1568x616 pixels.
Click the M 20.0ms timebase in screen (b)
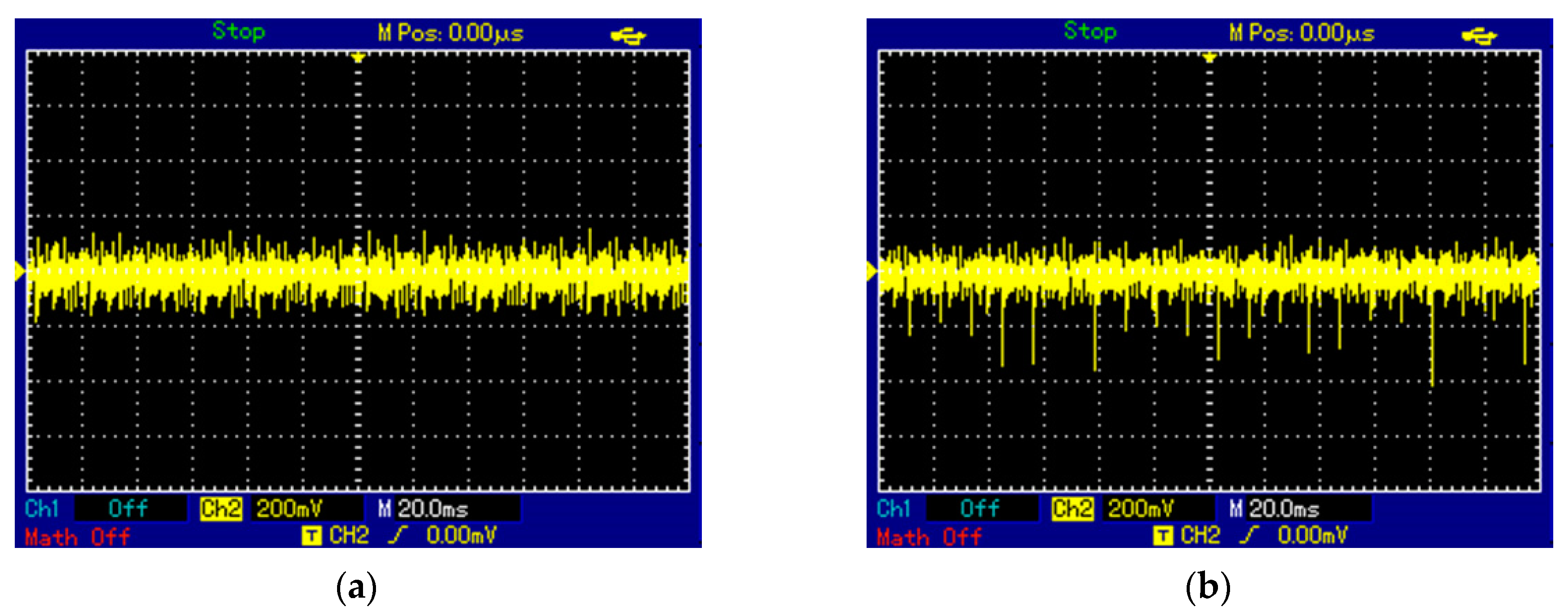click(x=1275, y=508)
